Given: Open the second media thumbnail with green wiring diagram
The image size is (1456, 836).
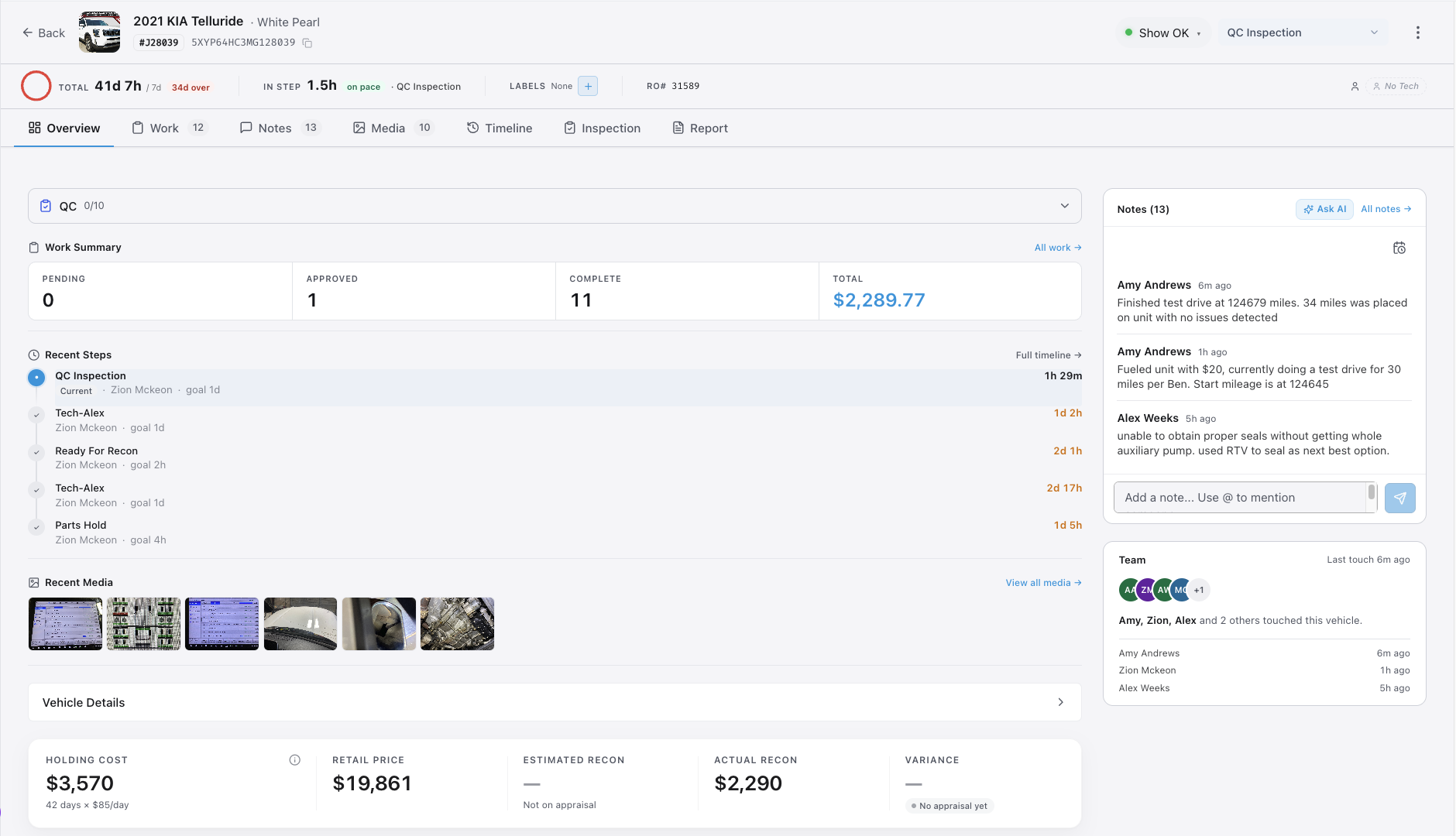Looking at the screenshot, I should click(x=144, y=624).
